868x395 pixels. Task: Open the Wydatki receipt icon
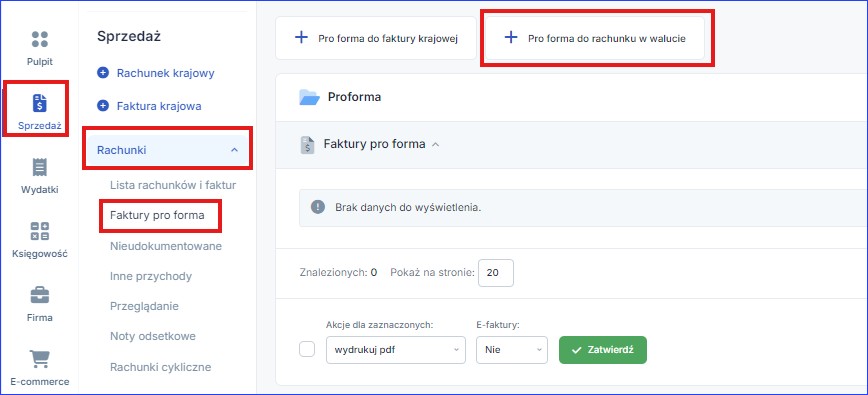40,167
